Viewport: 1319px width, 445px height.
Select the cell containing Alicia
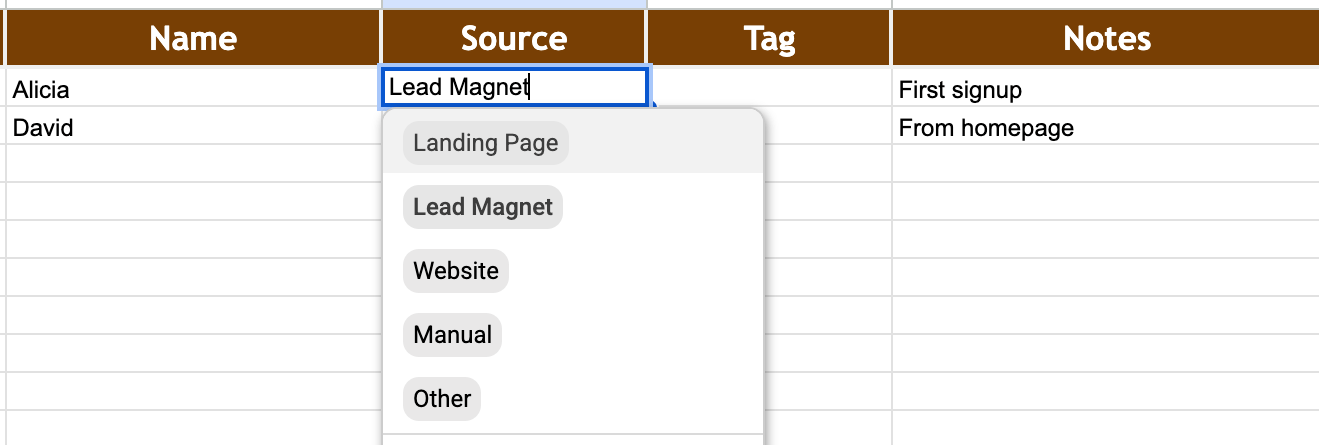pos(193,90)
